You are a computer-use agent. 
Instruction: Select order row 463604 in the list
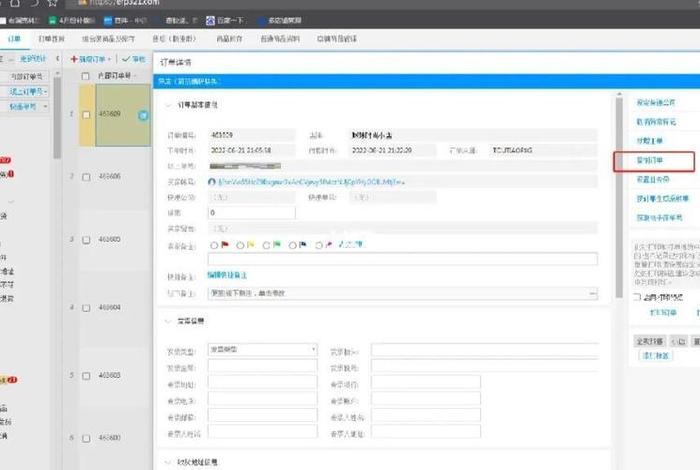115,308
